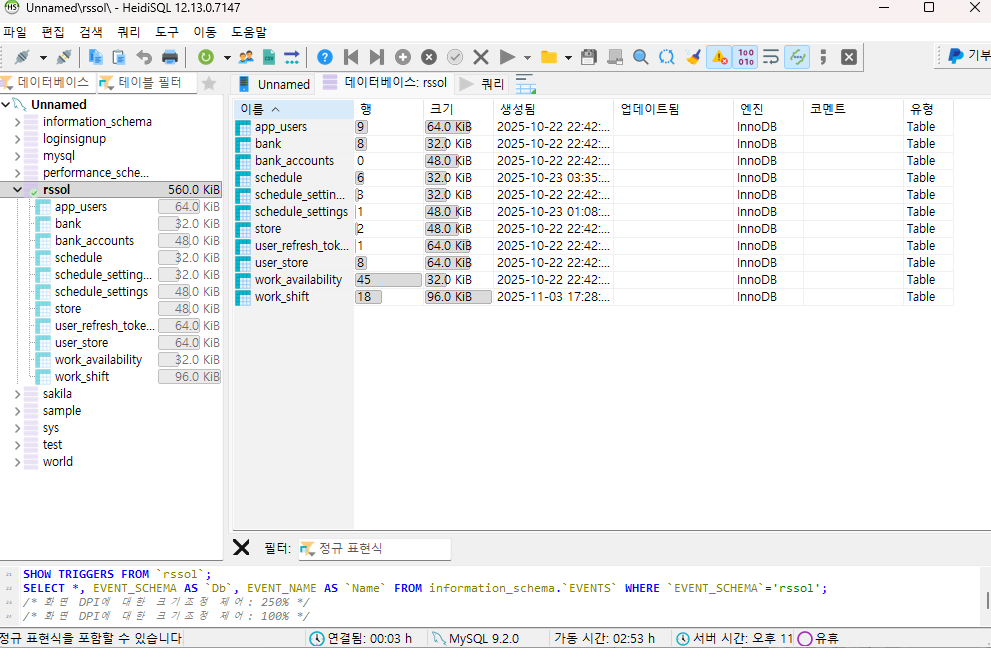Select the work_availability row in the table list

click(x=593, y=280)
